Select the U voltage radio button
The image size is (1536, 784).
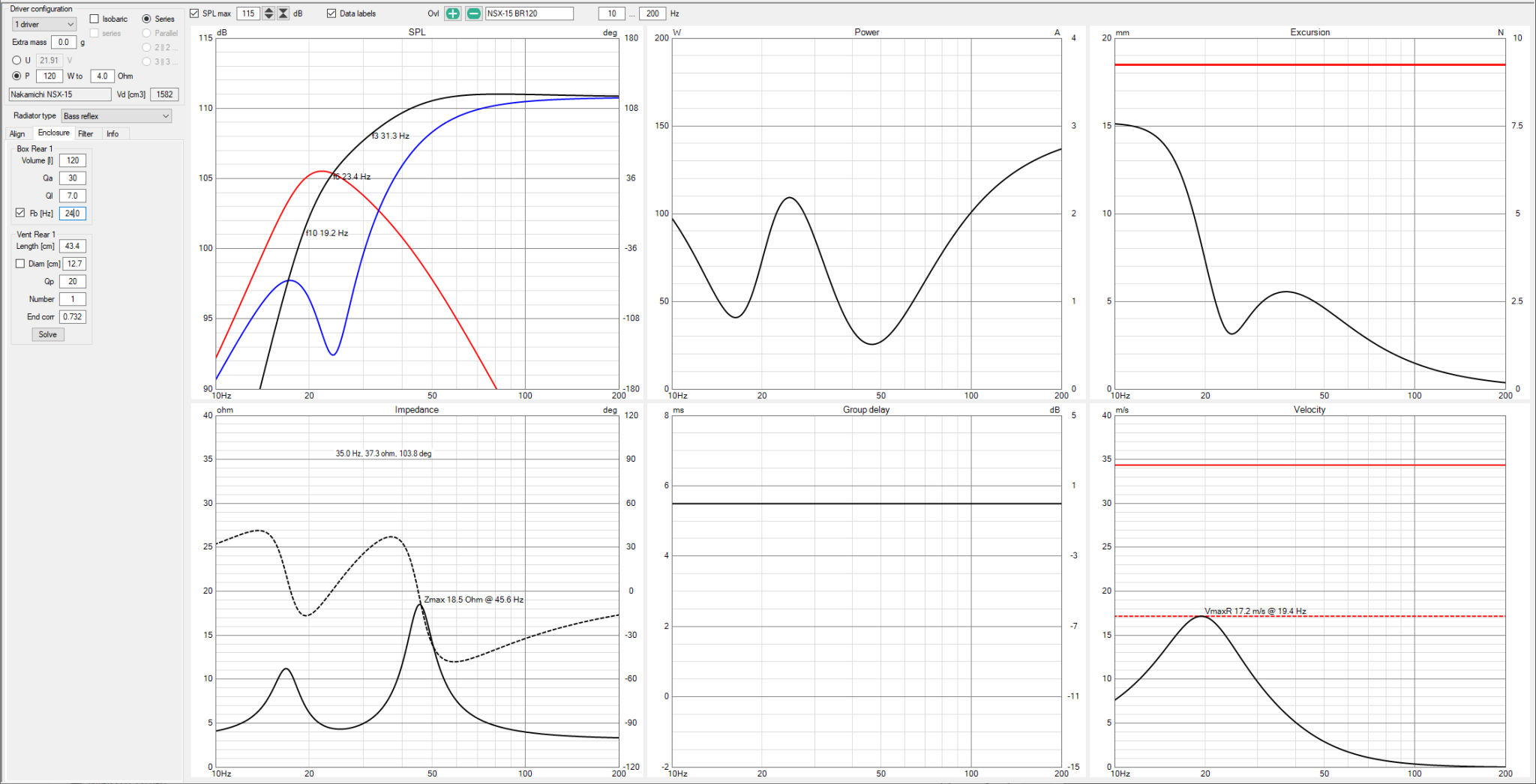[x=16, y=60]
